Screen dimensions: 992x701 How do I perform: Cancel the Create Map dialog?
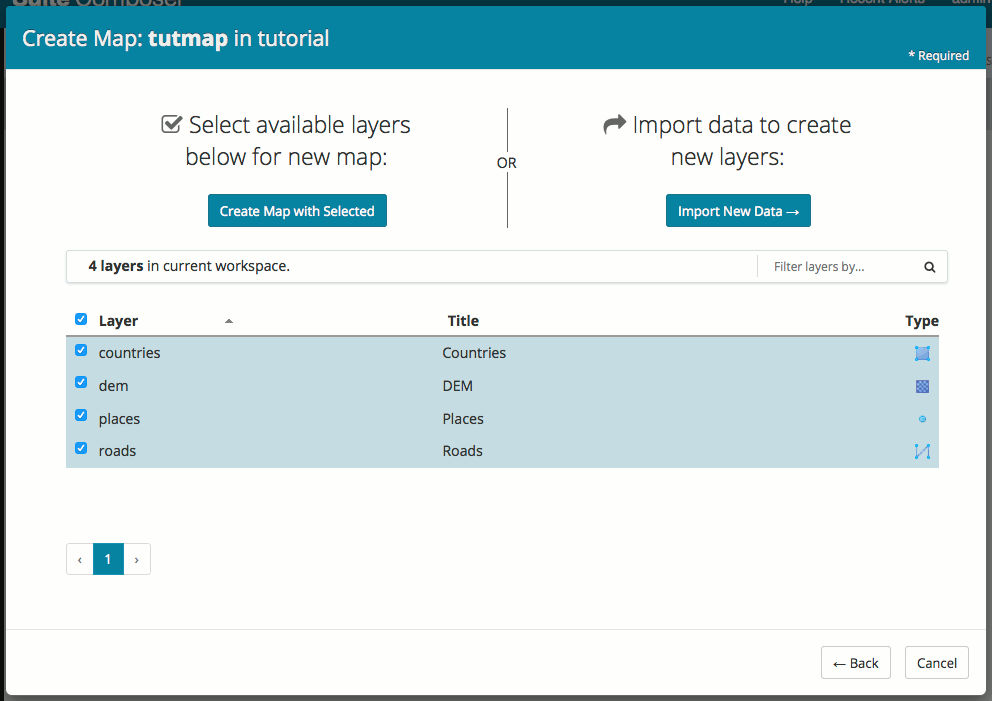[937, 663]
